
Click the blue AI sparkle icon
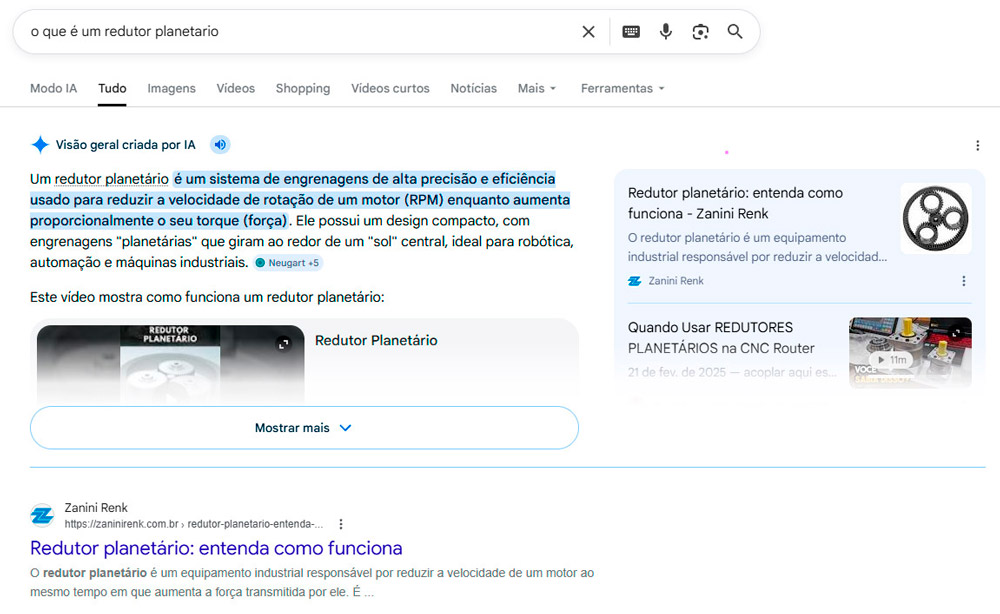pos(40,145)
